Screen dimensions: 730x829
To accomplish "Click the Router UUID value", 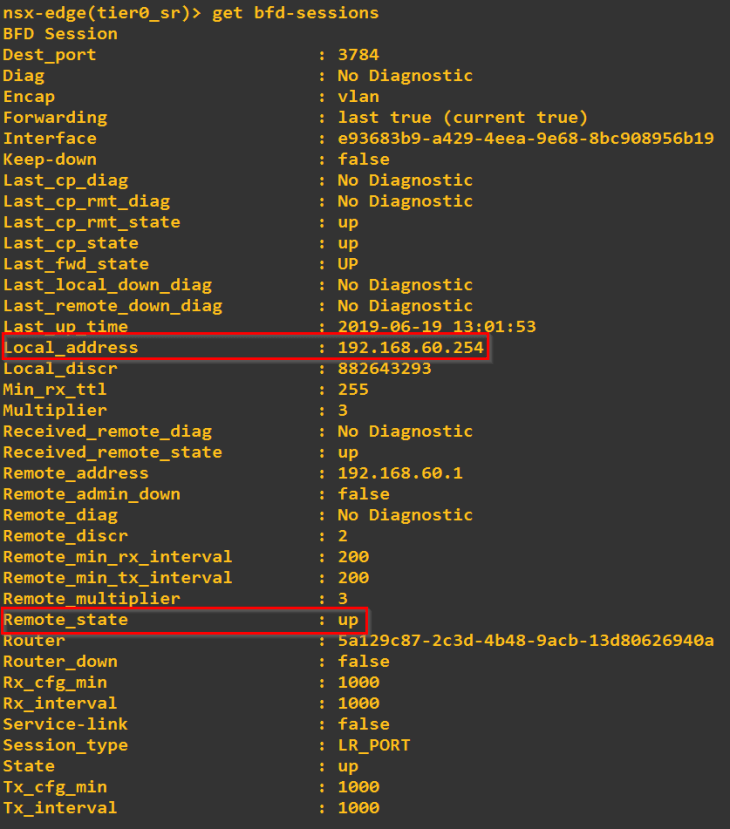I will [x=525, y=640].
